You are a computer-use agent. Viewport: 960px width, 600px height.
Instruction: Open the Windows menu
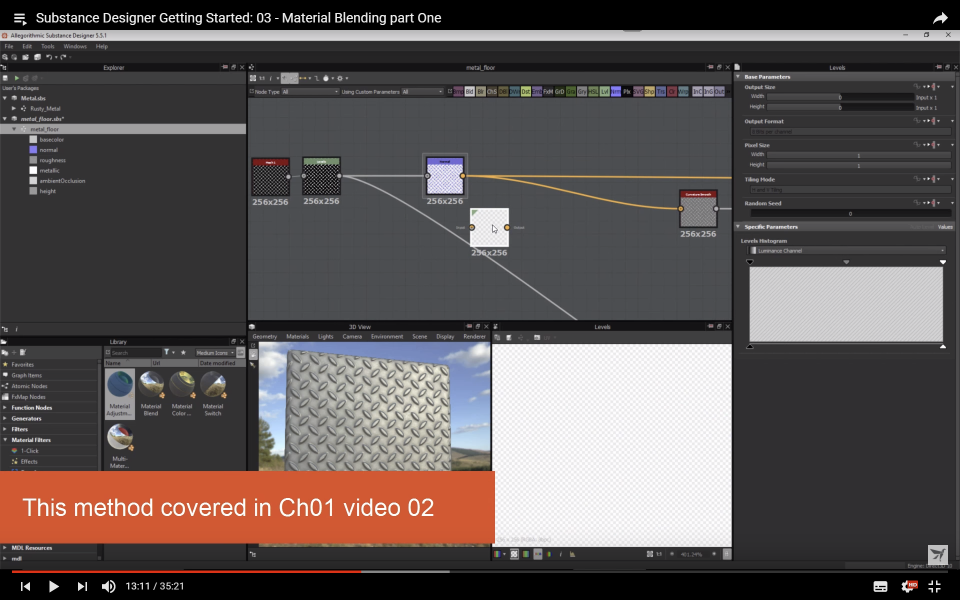pos(75,47)
